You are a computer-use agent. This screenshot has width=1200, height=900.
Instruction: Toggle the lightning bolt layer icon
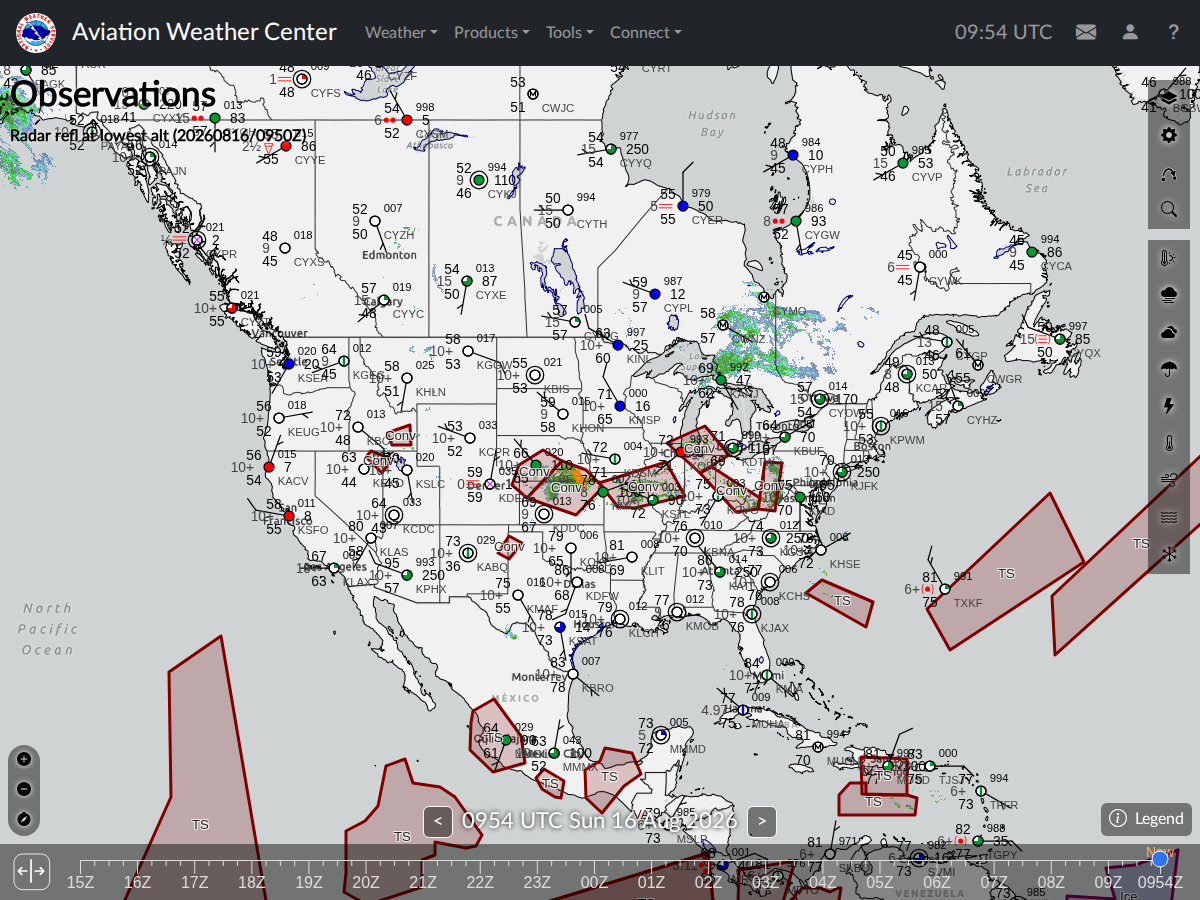pyautogui.click(x=1168, y=406)
